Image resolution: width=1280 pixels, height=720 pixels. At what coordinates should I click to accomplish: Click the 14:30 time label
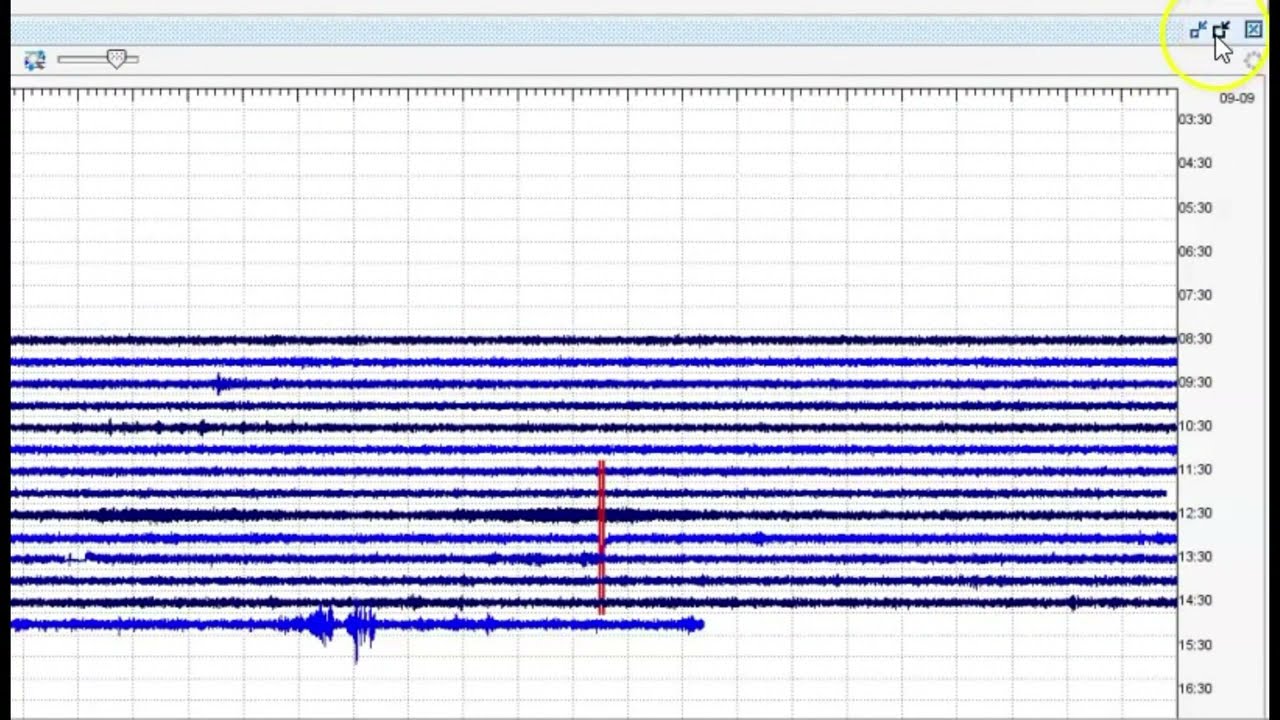click(x=1195, y=601)
